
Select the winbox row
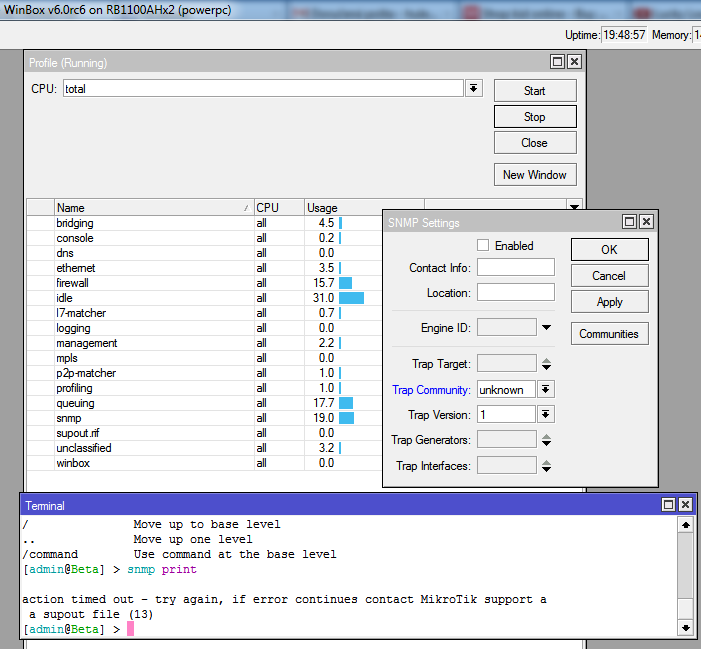(x=204, y=463)
